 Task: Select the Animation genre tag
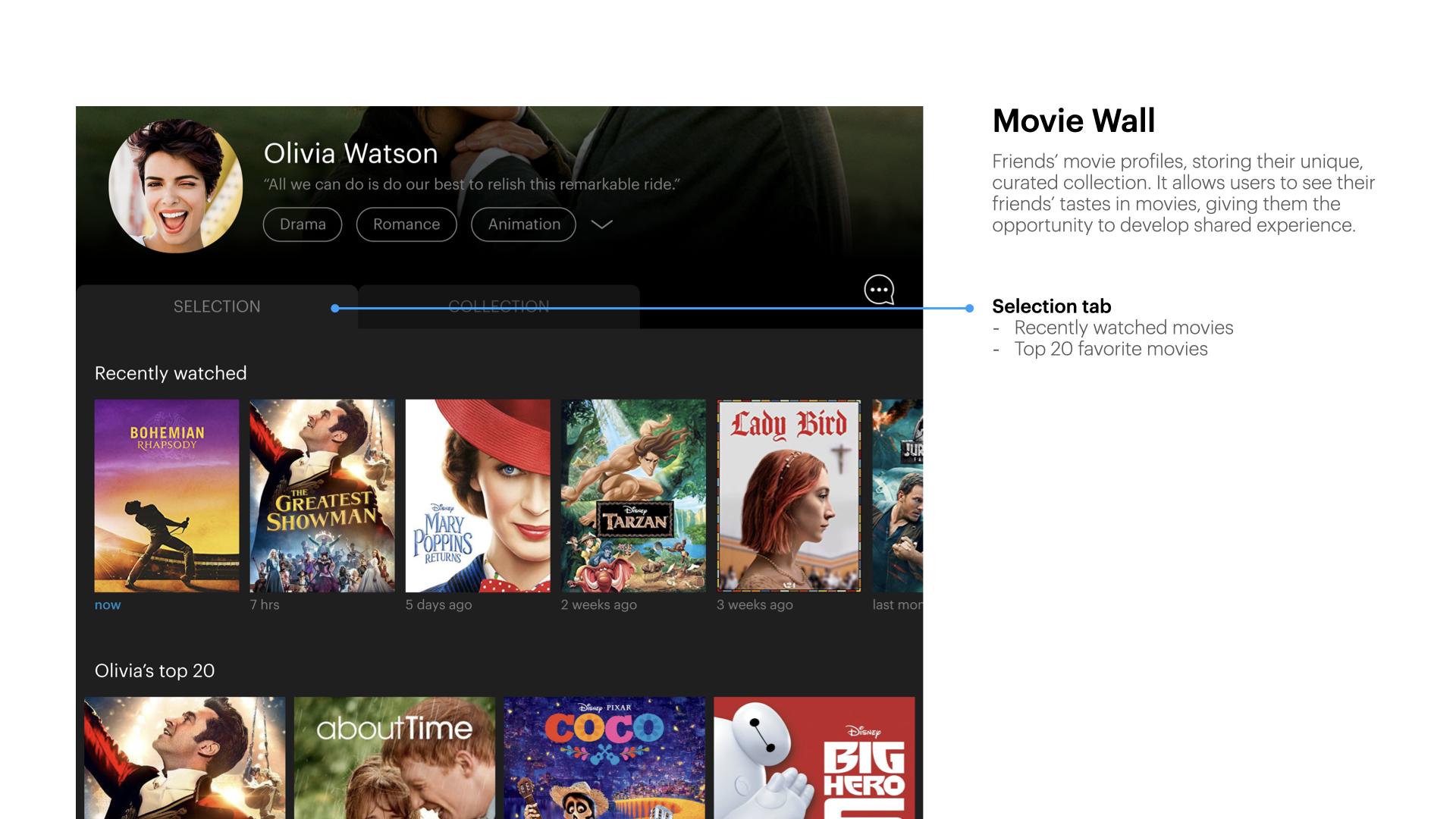point(524,224)
